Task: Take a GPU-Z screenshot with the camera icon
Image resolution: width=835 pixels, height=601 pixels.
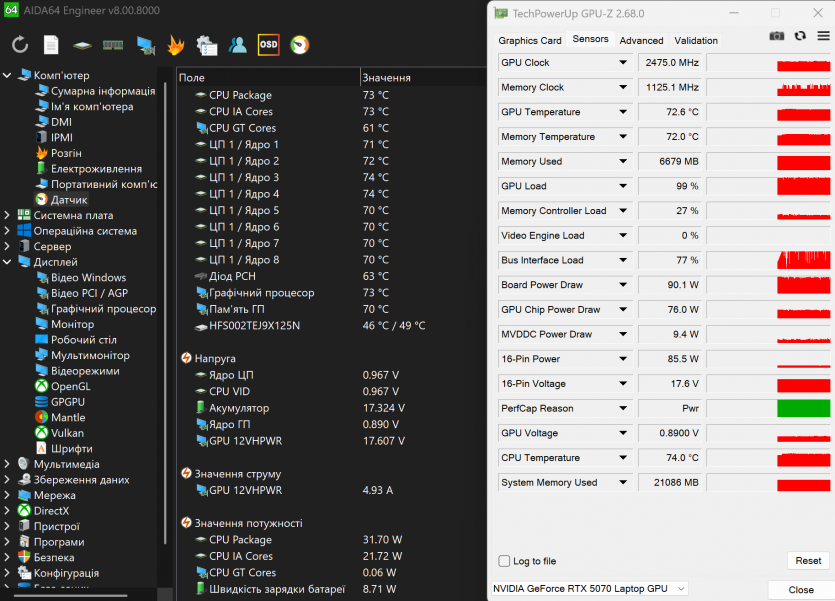Action: click(777, 36)
